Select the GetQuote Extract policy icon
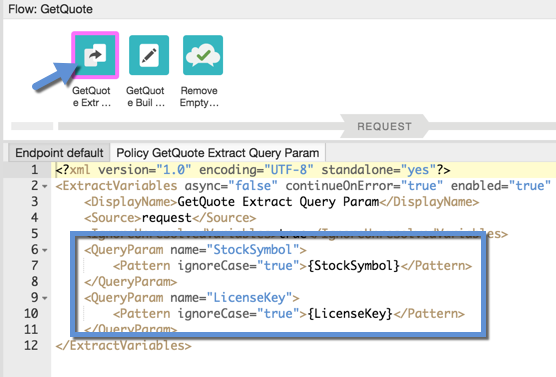Viewport: 556px width, 377px height. [x=95, y=55]
